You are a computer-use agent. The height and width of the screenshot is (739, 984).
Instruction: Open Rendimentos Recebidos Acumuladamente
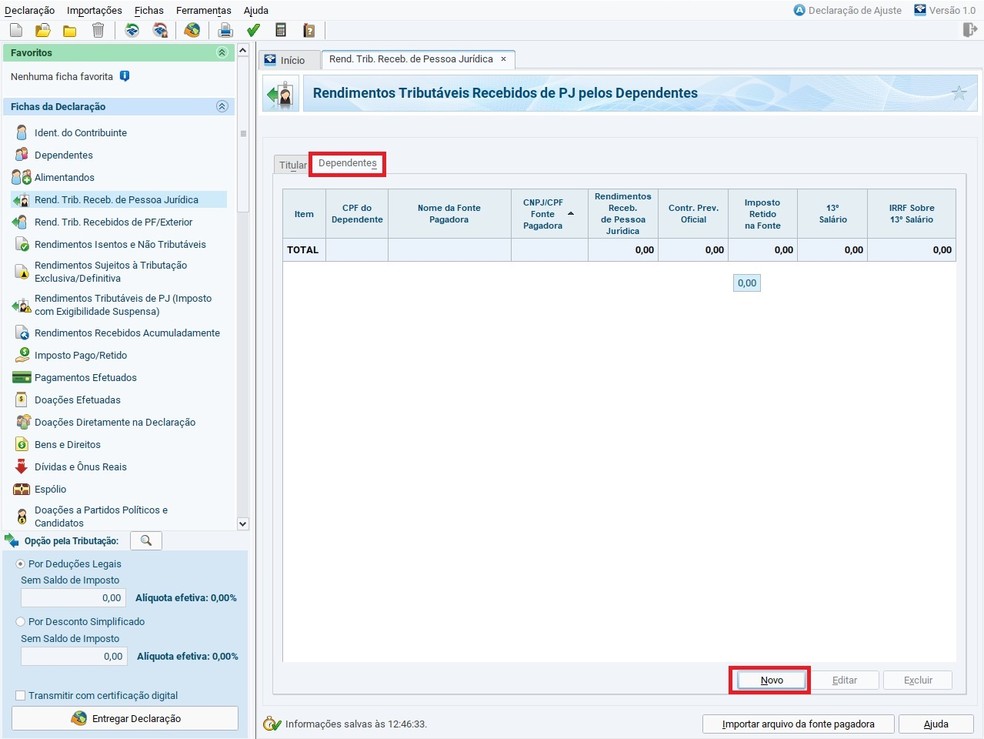(127, 333)
